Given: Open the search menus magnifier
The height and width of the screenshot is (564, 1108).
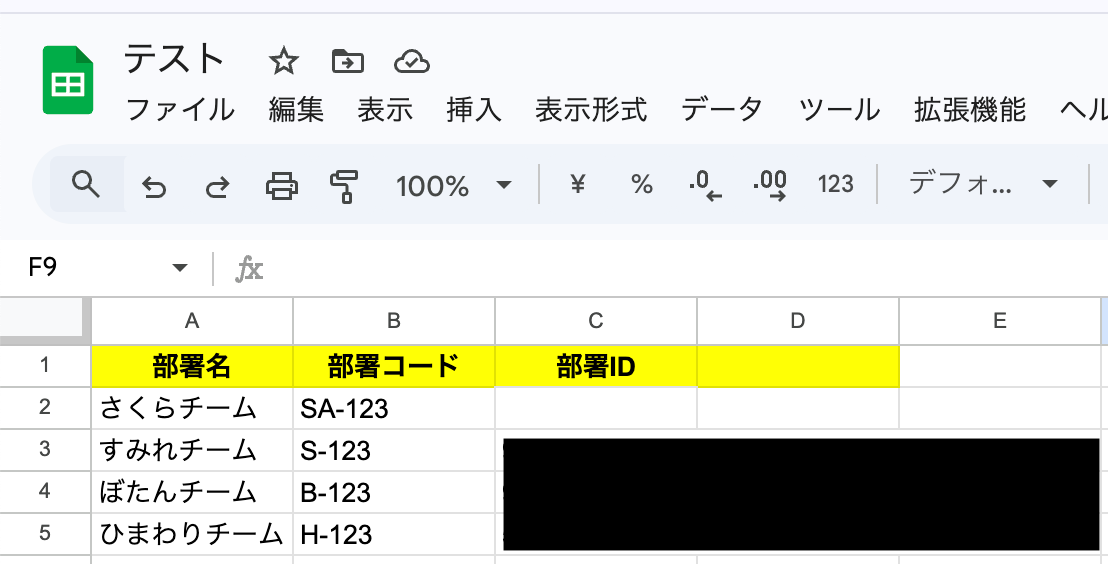Looking at the screenshot, I should [86, 184].
